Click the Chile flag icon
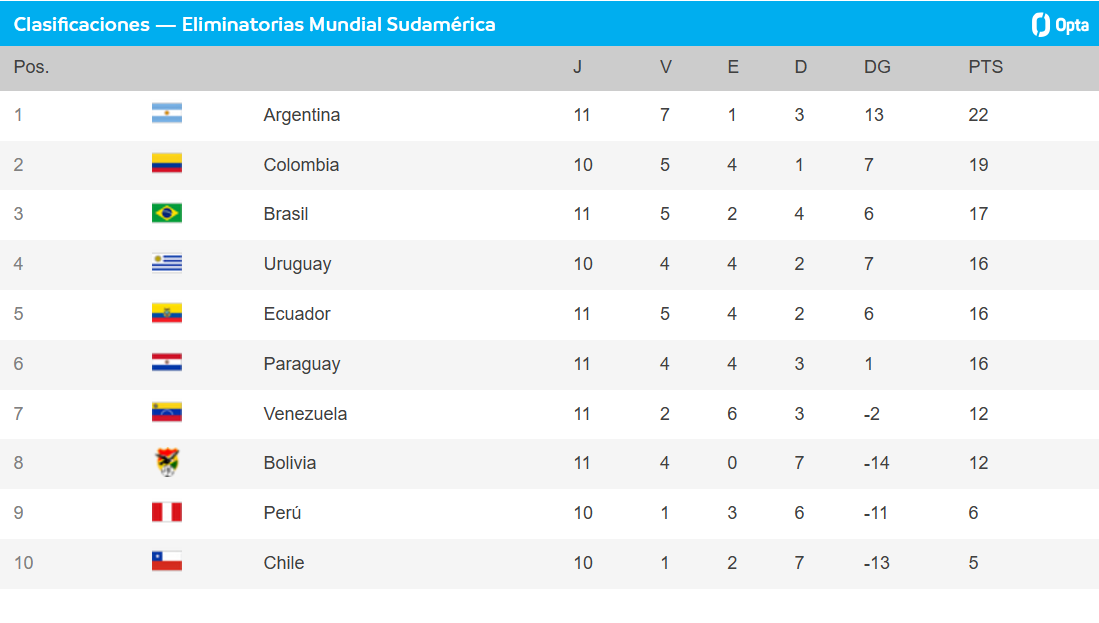 167,561
